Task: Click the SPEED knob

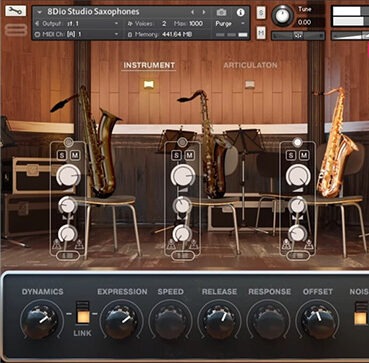Action: click(x=170, y=321)
